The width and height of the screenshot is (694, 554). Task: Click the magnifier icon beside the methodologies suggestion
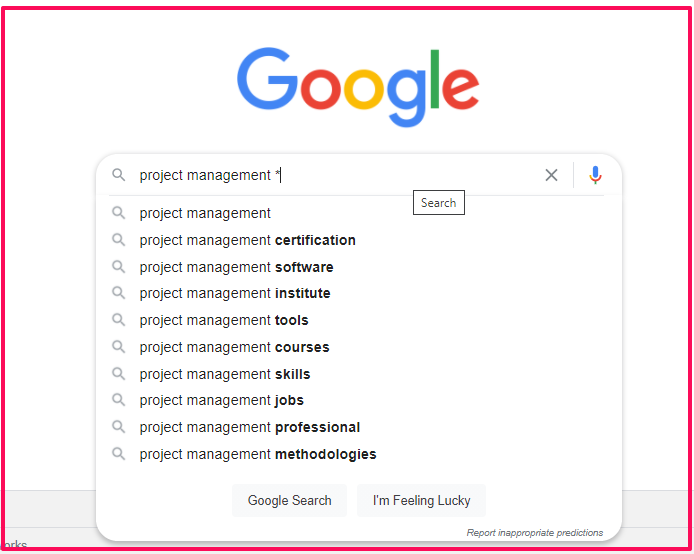119,454
